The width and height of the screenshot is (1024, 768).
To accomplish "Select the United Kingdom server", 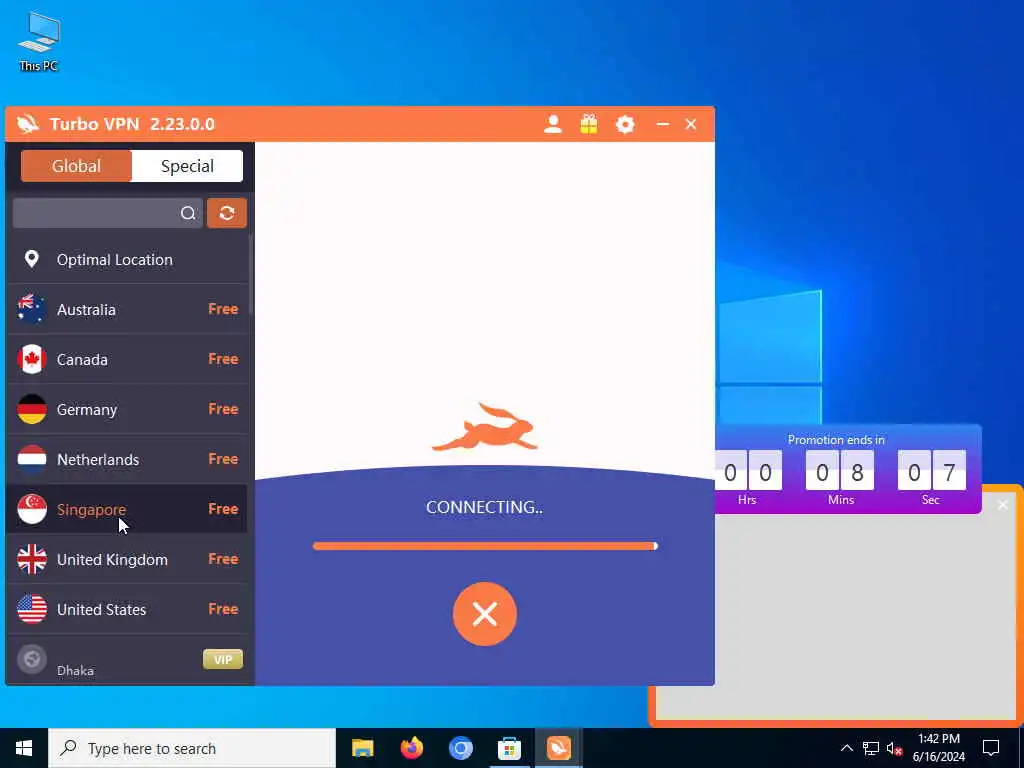I will (128, 560).
